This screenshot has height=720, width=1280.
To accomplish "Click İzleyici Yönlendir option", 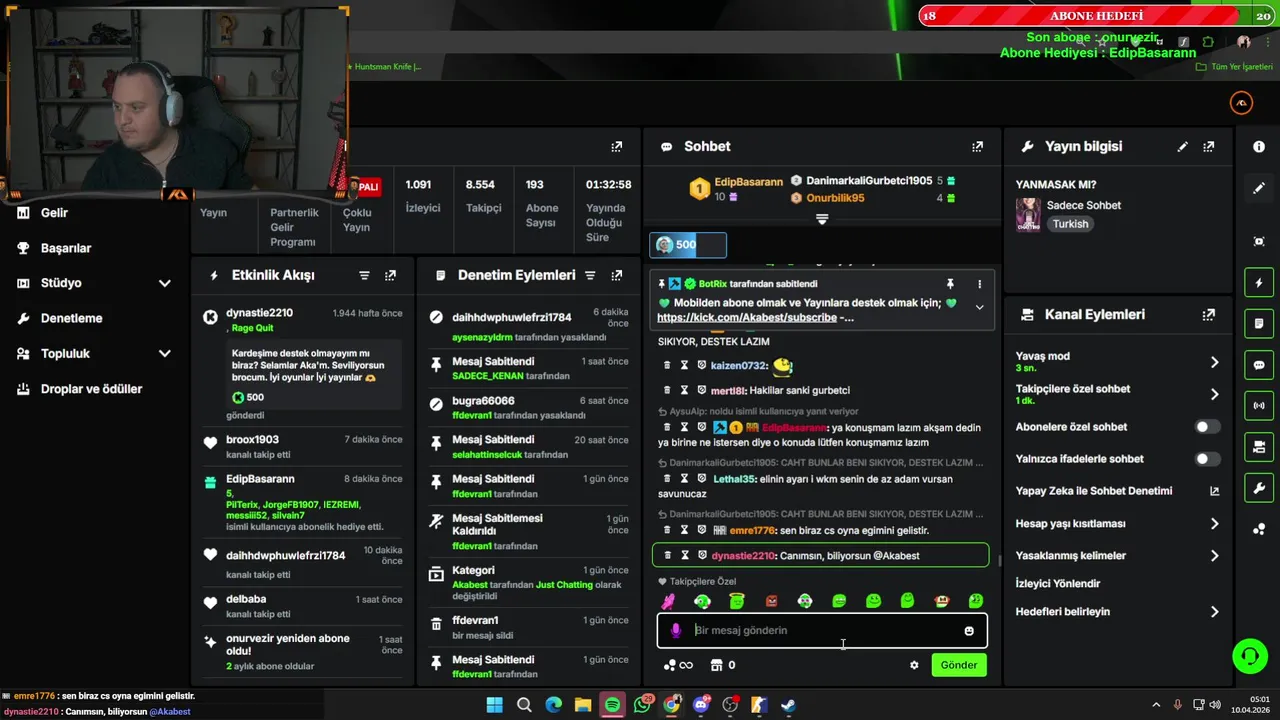I will (x=1058, y=584).
